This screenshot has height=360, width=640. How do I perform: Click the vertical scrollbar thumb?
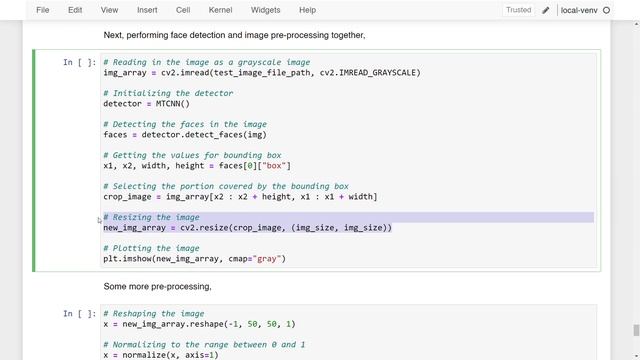636,330
